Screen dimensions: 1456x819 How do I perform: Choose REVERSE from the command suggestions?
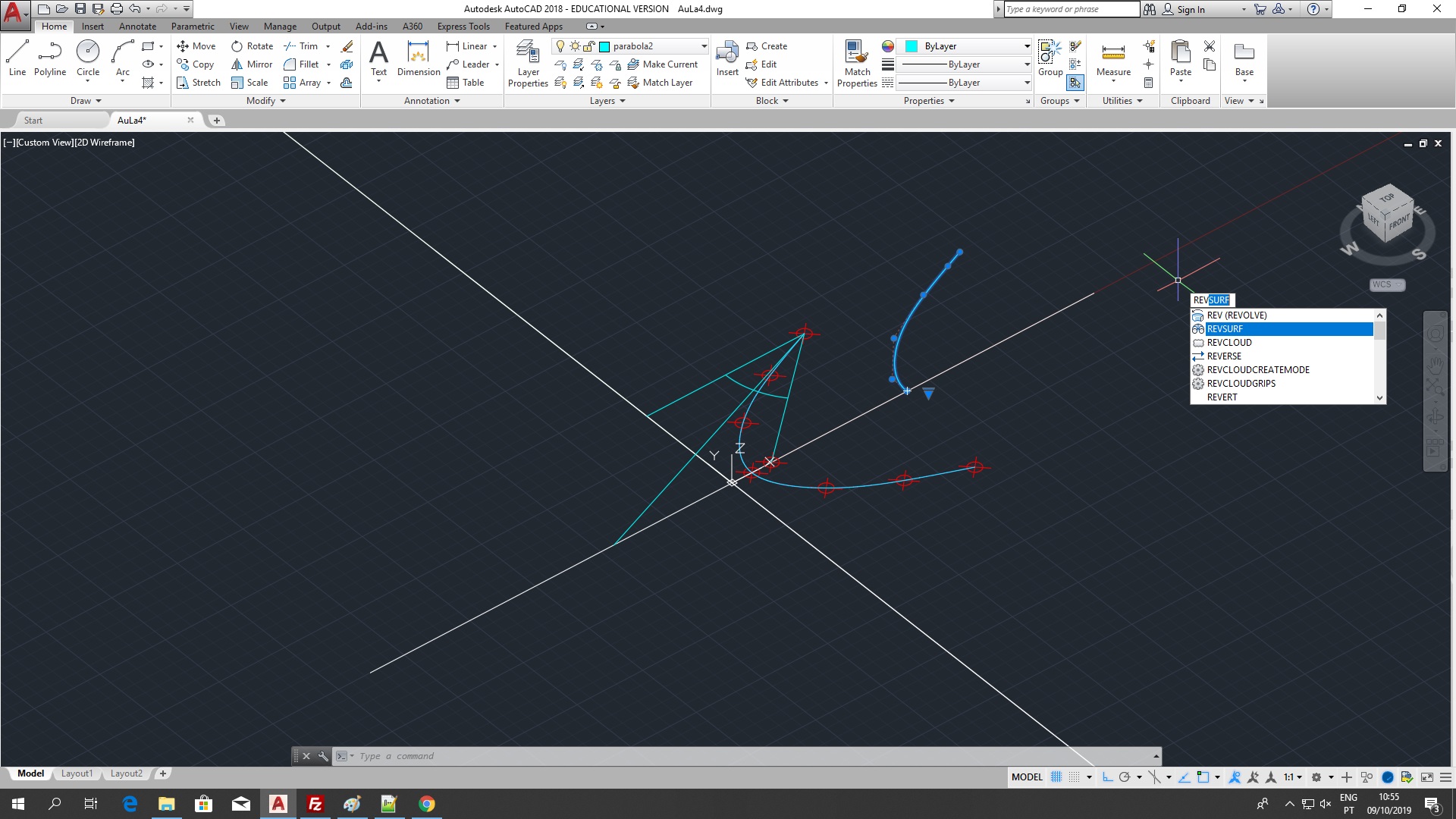[1282, 356]
